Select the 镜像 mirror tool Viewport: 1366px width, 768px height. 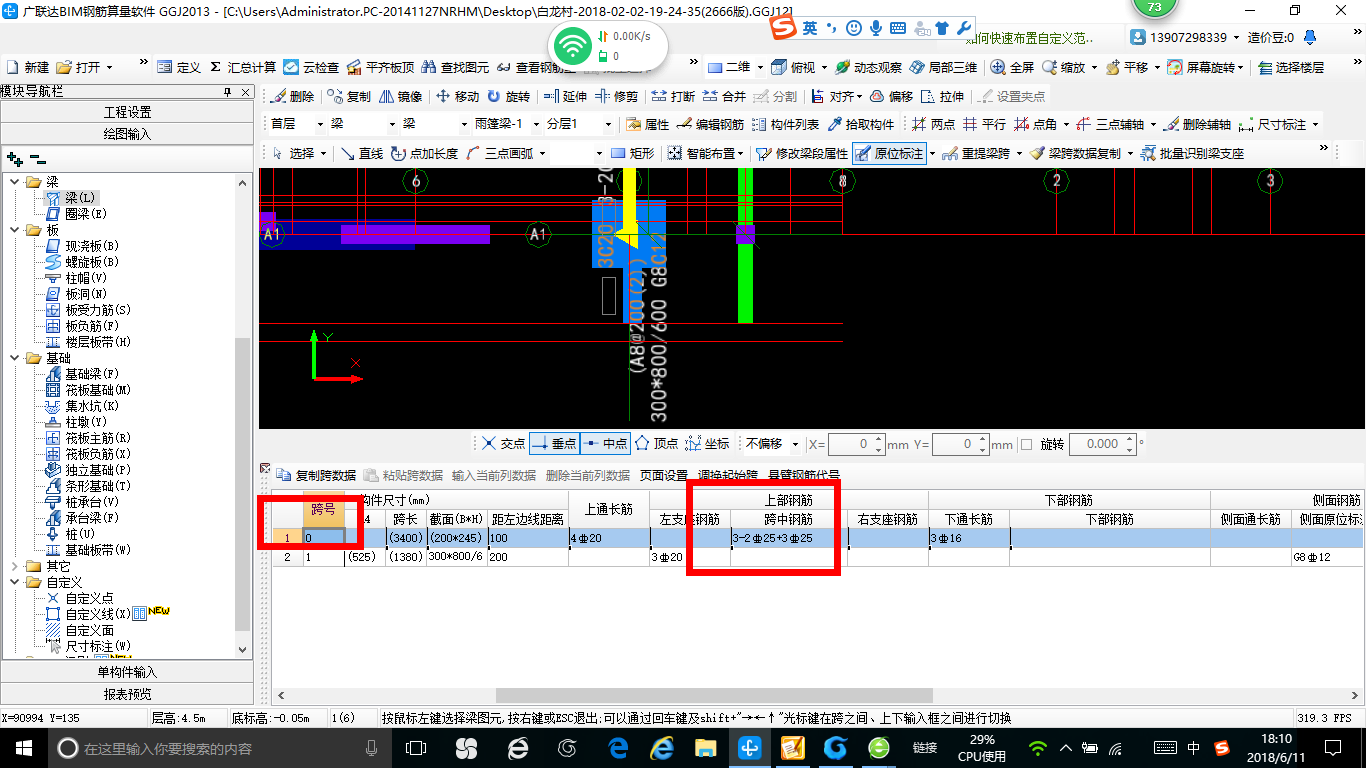400,96
